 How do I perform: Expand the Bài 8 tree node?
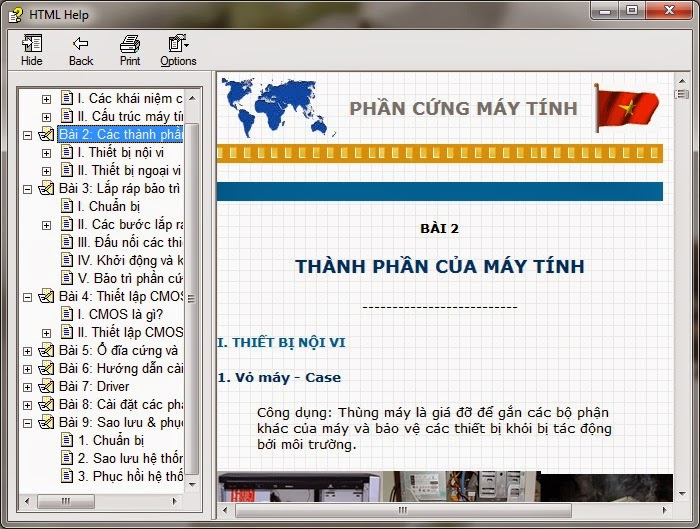click(27, 404)
